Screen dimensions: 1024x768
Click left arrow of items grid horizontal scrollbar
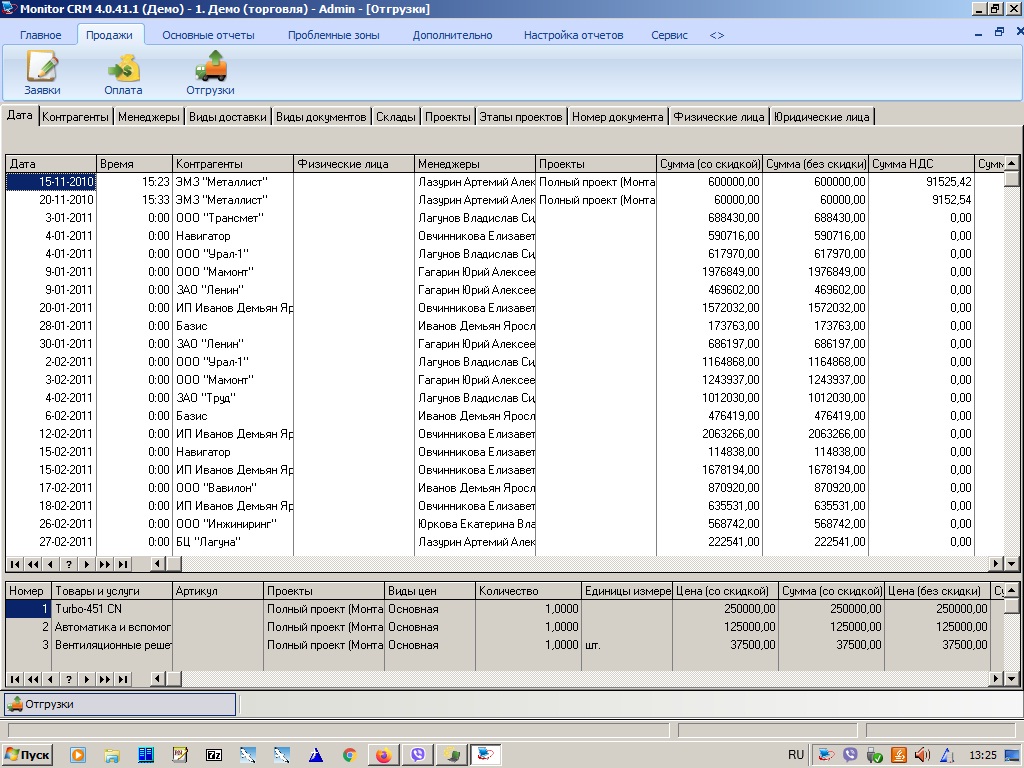point(157,679)
